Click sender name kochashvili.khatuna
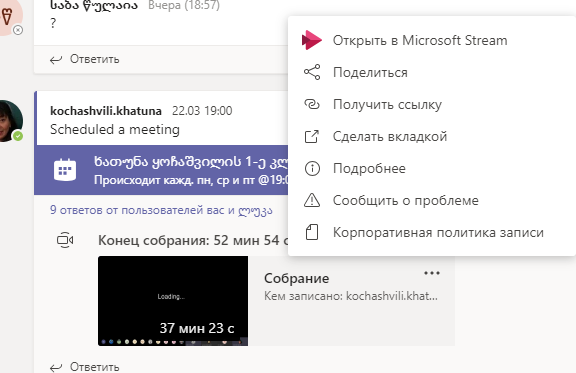576x373 pixels. click(x=106, y=111)
